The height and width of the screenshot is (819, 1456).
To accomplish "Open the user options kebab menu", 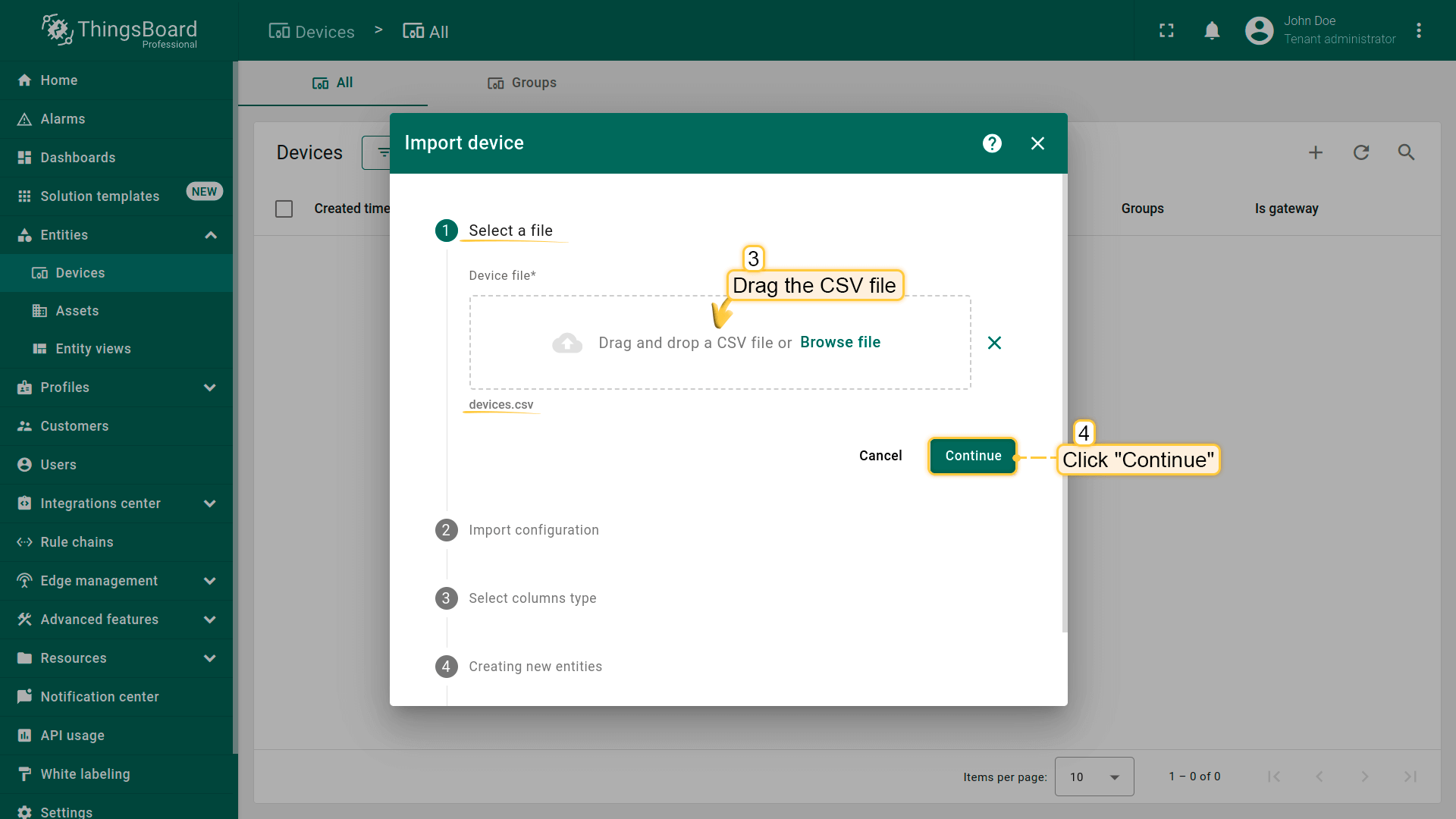I will [x=1419, y=31].
